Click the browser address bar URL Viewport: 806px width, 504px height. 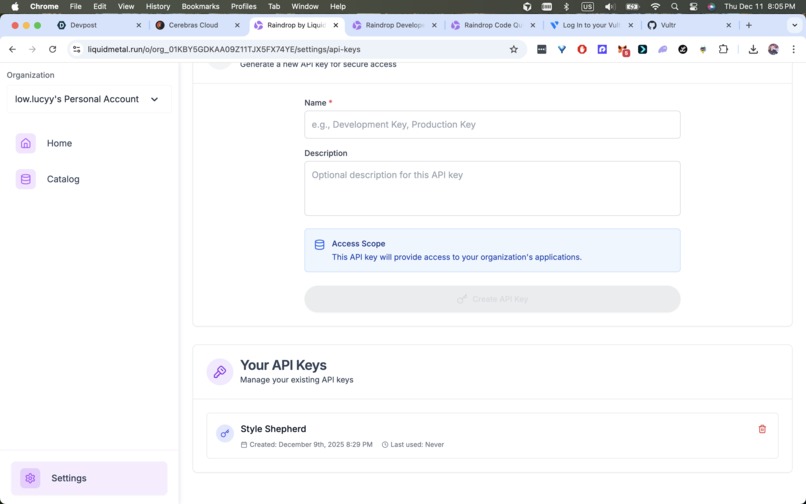click(224, 49)
